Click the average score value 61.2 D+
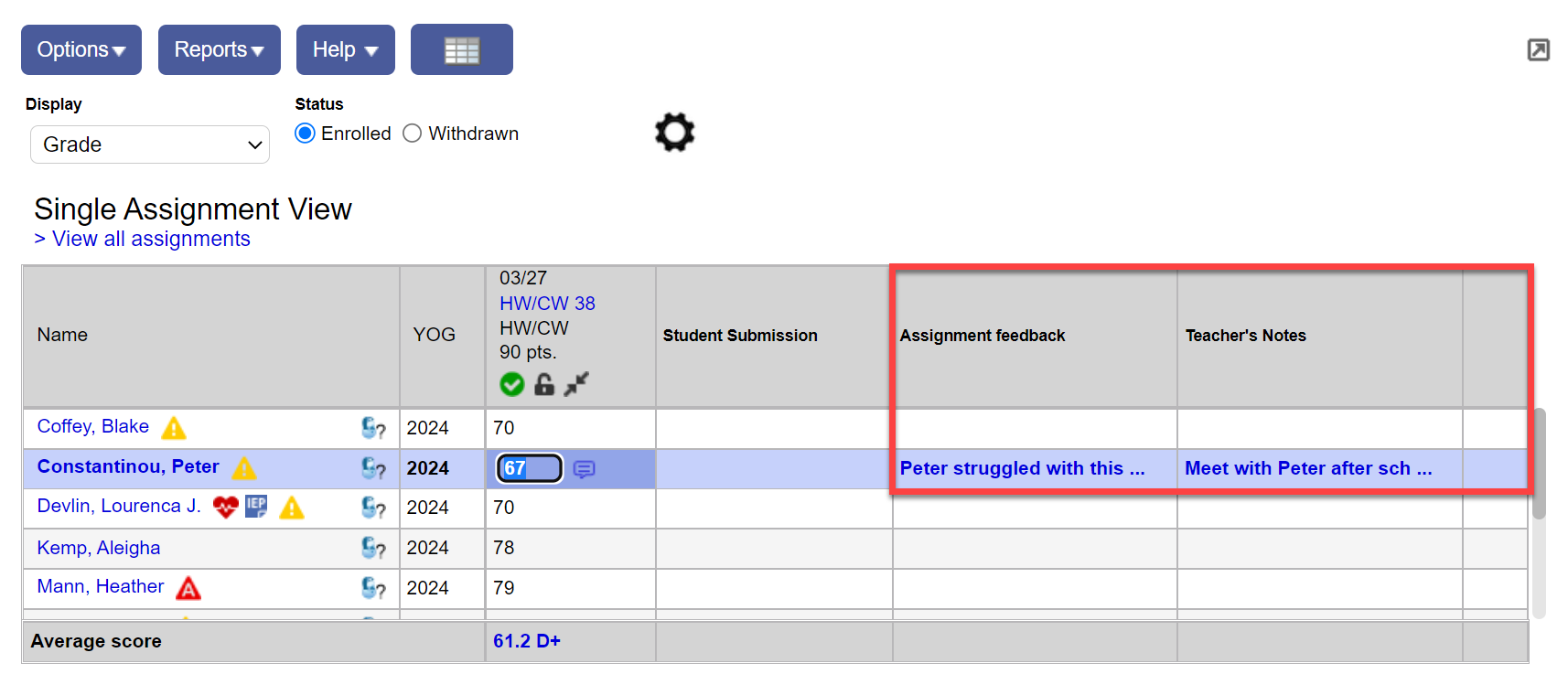 pyautogui.click(x=527, y=641)
